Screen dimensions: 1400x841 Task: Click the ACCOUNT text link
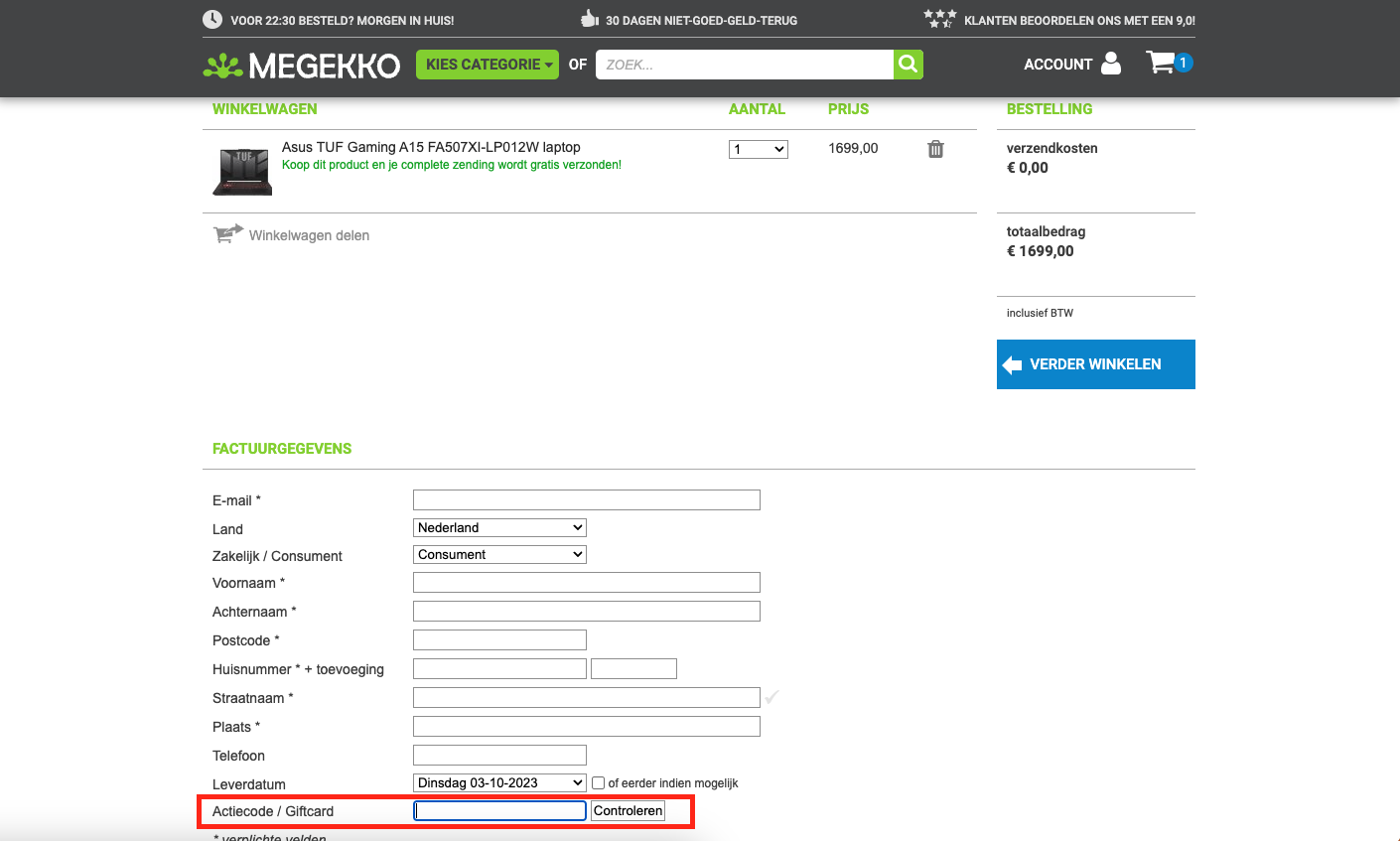click(1057, 65)
